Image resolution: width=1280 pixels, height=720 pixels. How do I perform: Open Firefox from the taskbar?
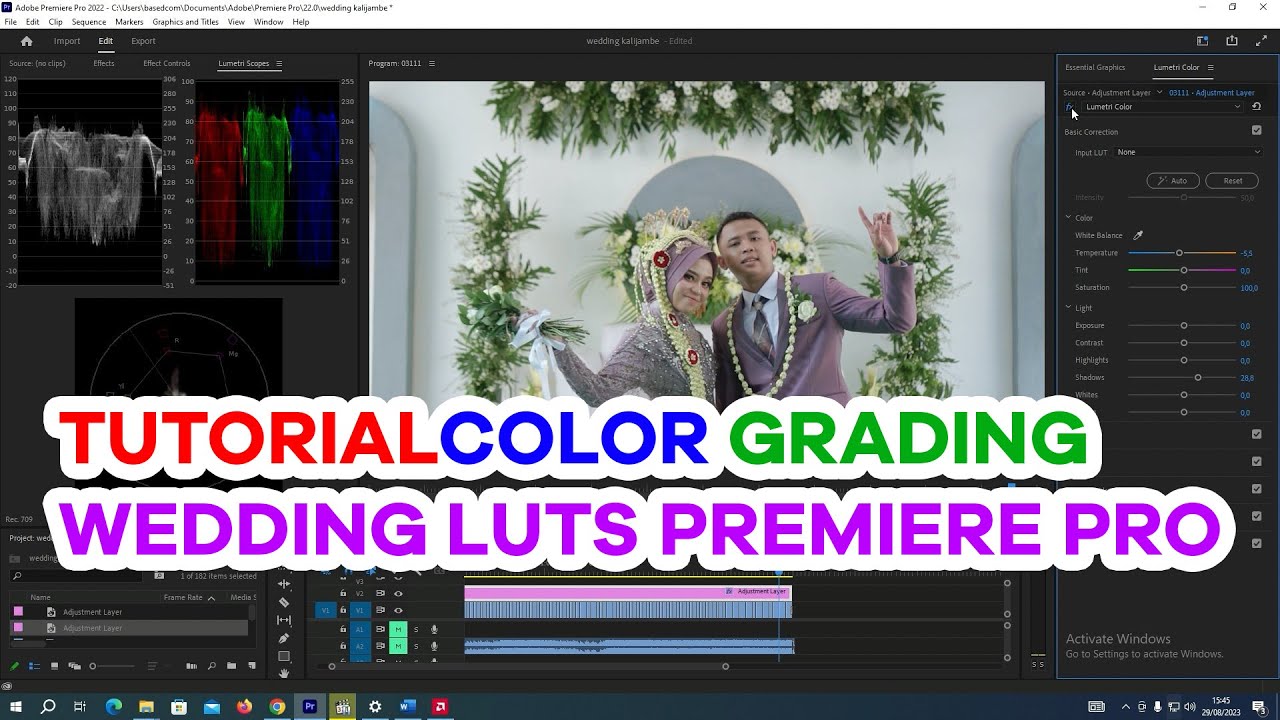(245, 707)
